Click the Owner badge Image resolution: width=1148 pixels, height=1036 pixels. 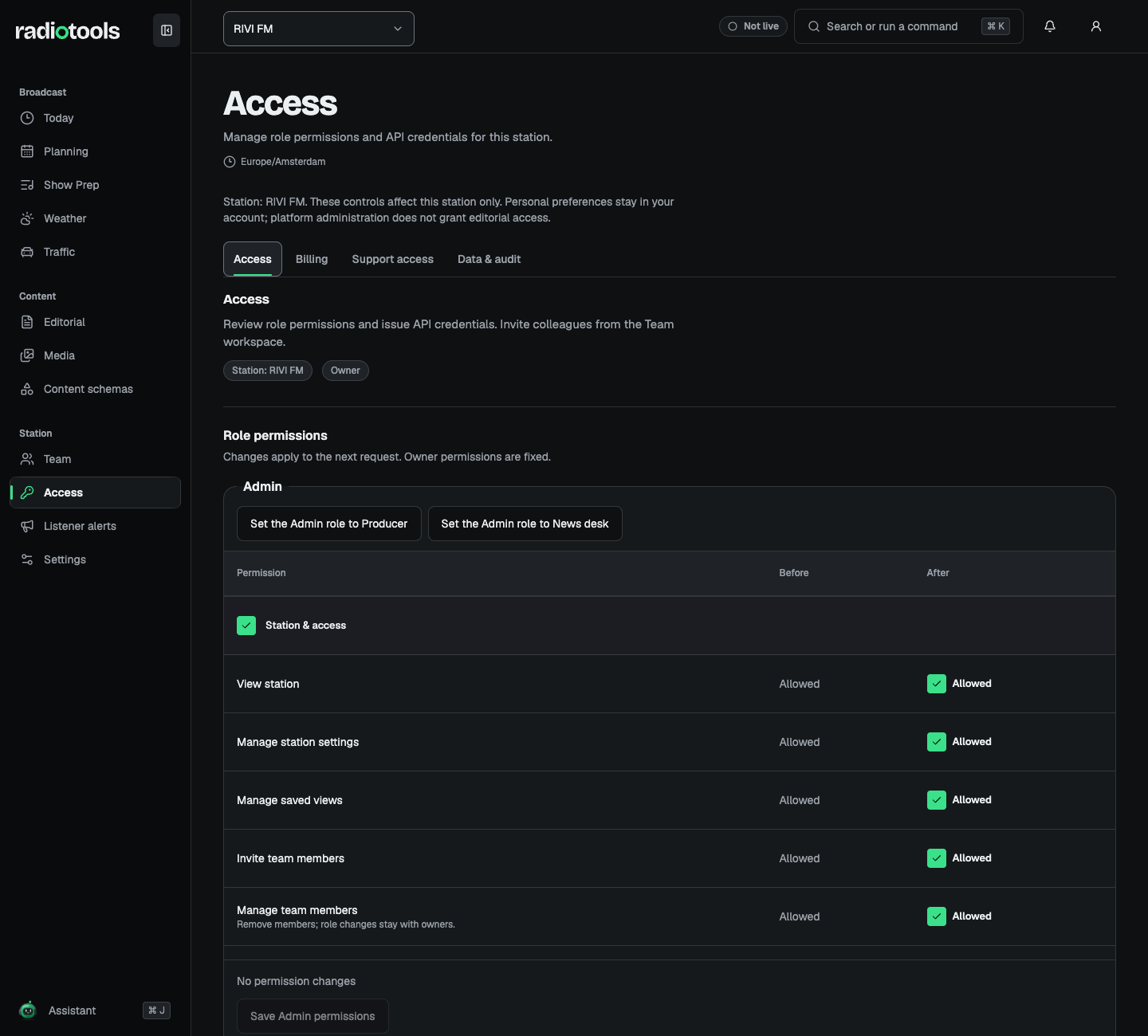click(345, 371)
